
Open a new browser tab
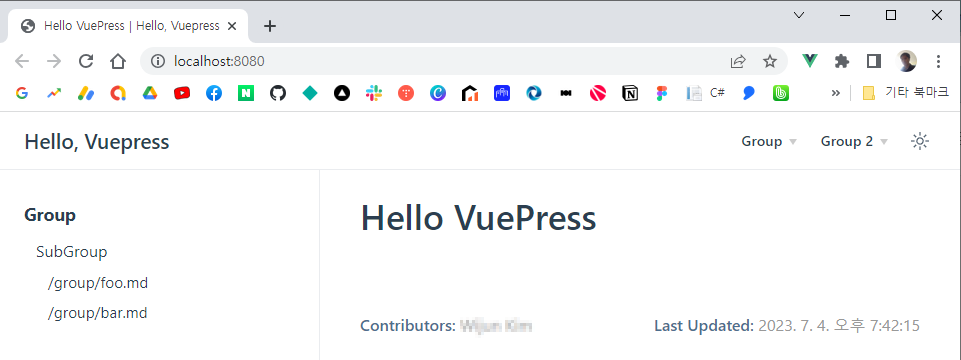point(270,26)
